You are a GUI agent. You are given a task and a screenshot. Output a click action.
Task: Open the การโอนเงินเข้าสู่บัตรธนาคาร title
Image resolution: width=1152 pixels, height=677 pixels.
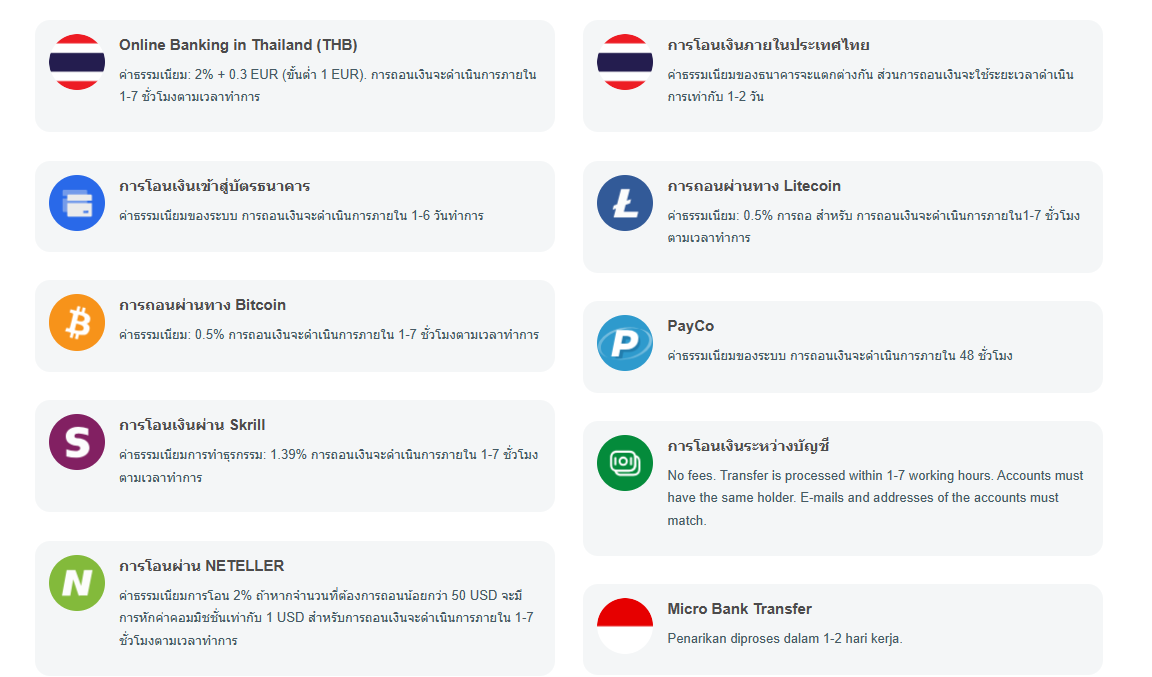214,186
